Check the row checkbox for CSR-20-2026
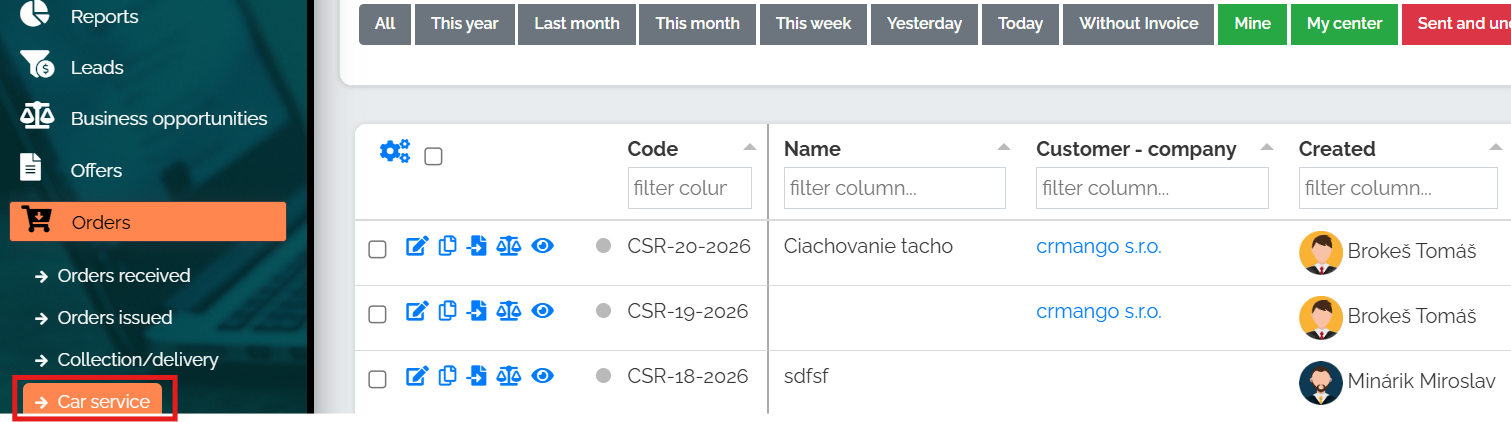1511x422 pixels. (x=377, y=249)
